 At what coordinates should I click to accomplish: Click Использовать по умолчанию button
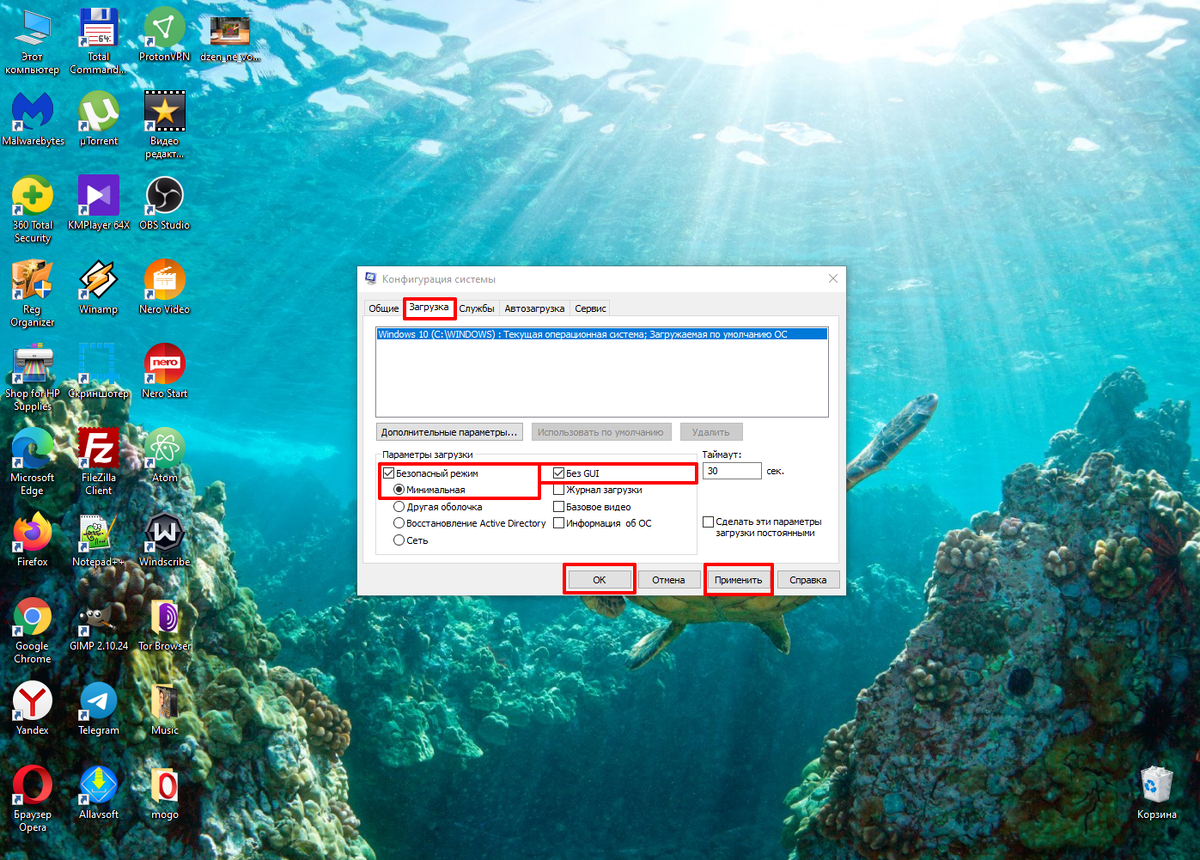[x=600, y=432]
